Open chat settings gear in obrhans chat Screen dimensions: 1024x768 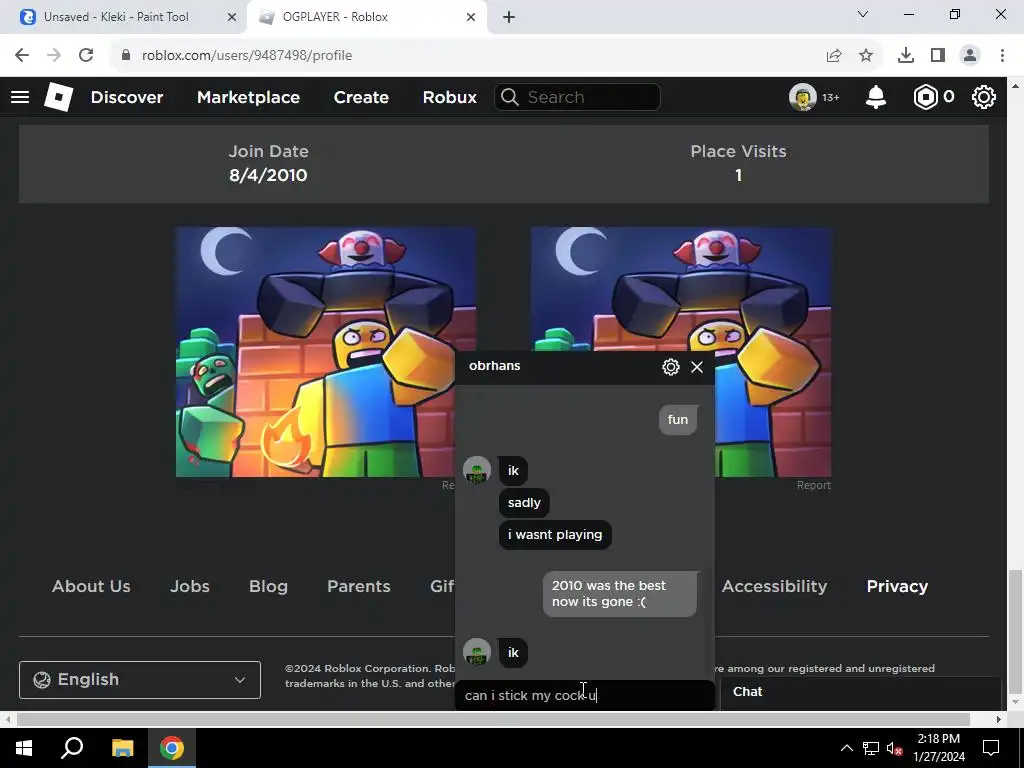pos(671,367)
